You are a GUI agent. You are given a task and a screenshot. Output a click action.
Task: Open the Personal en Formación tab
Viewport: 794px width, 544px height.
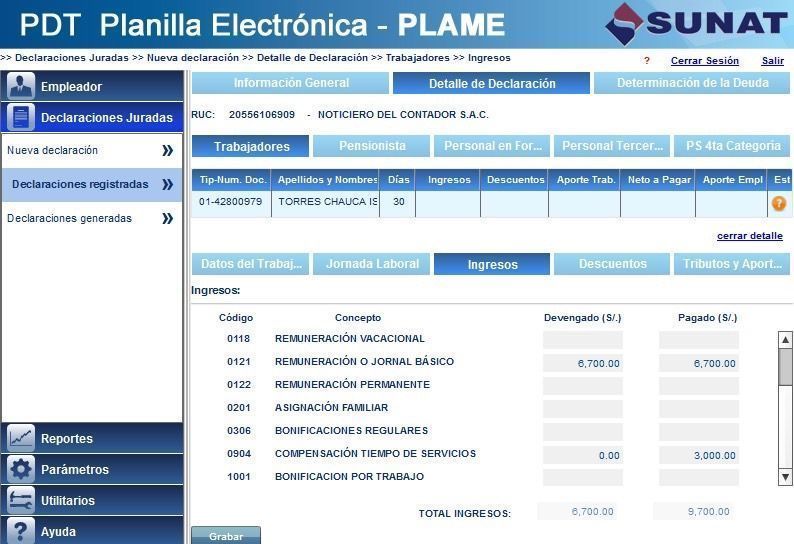[492, 146]
